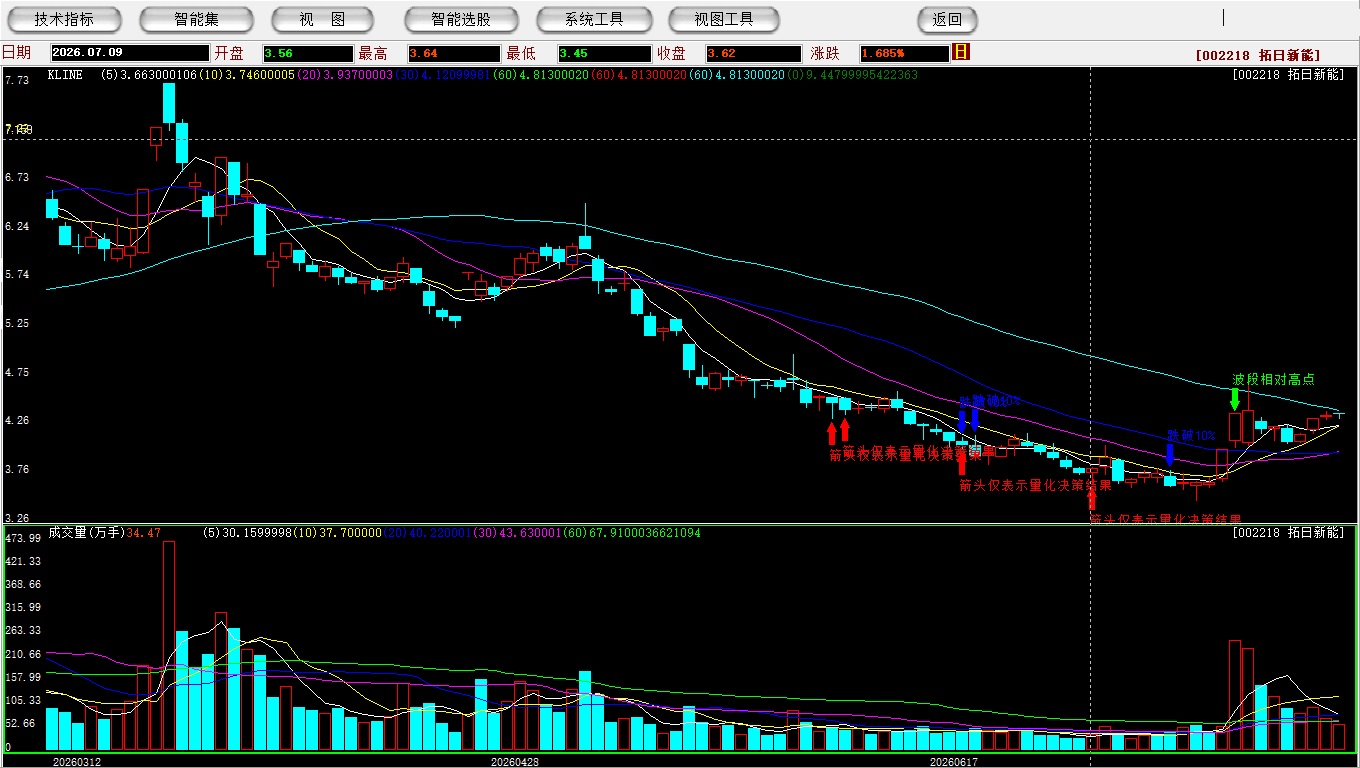Screen dimensions: 1360x768
Task: Click the blue arrow above 跌破10% near July
Action: [x=1170, y=455]
